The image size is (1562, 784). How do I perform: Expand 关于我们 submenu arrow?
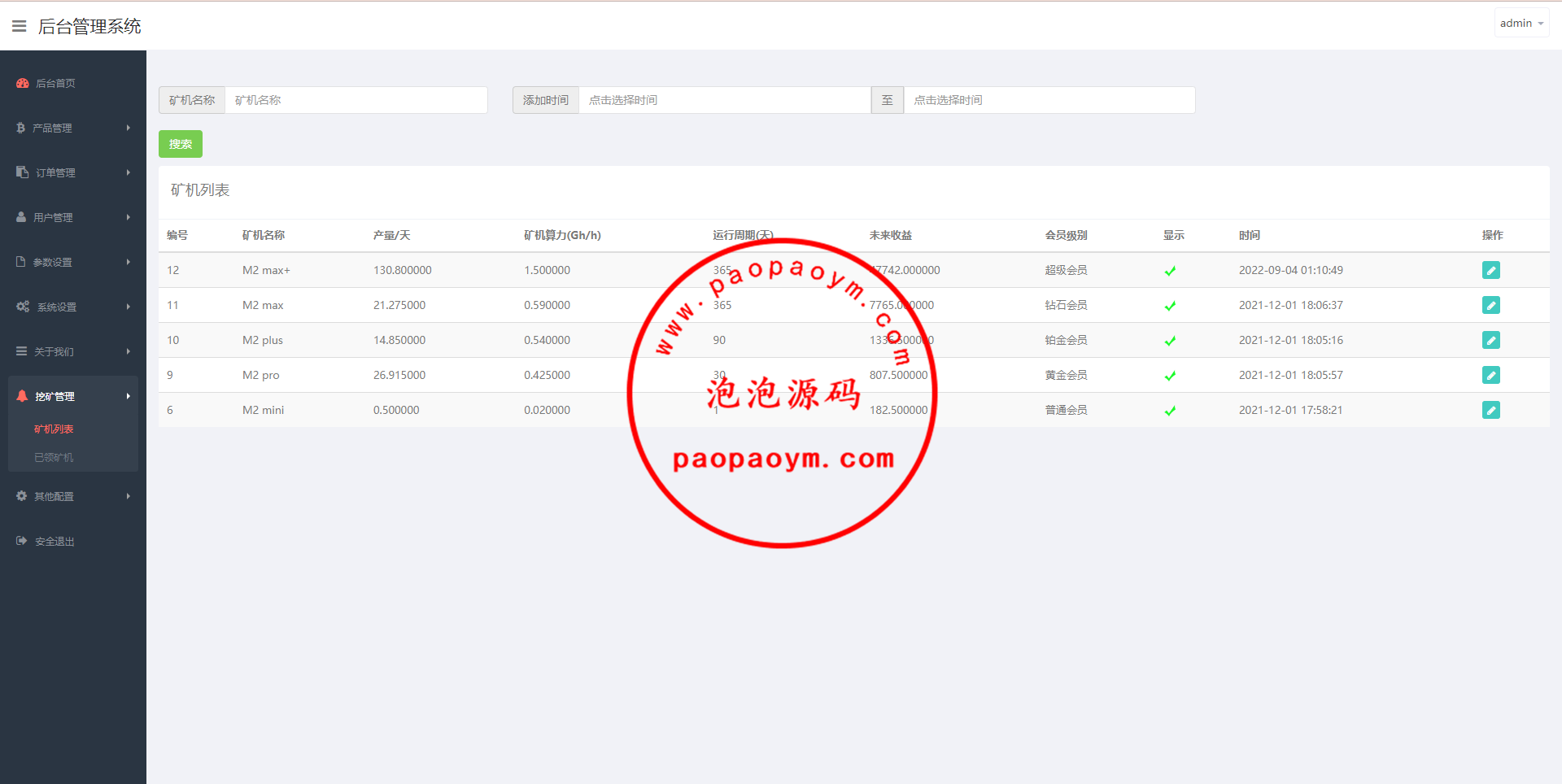click(129, 351)
